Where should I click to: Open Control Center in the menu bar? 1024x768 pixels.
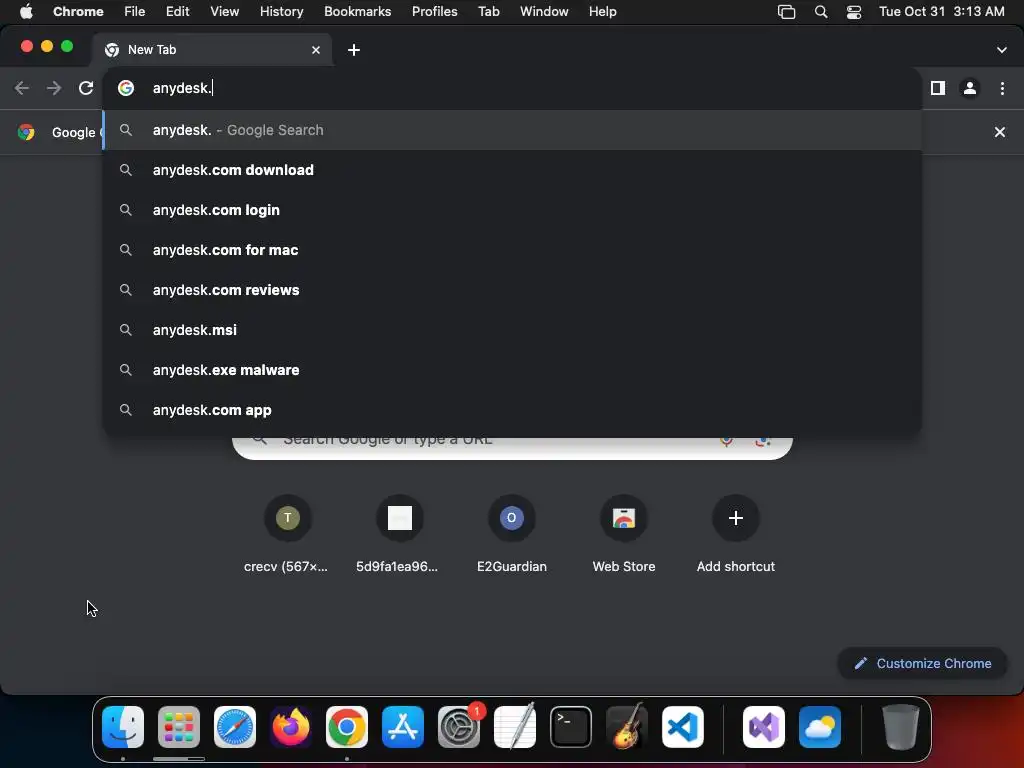pyautogui.click(x=854, y=12)
